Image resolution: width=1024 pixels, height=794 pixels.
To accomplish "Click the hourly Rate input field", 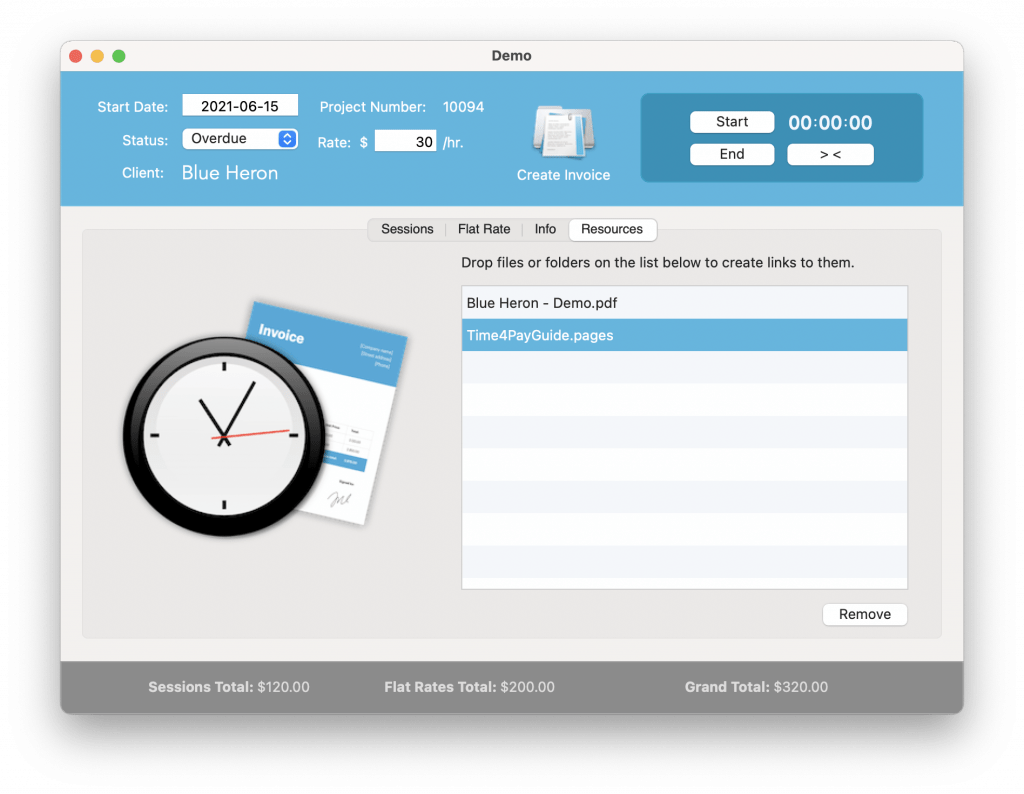I will pos(405,141).
